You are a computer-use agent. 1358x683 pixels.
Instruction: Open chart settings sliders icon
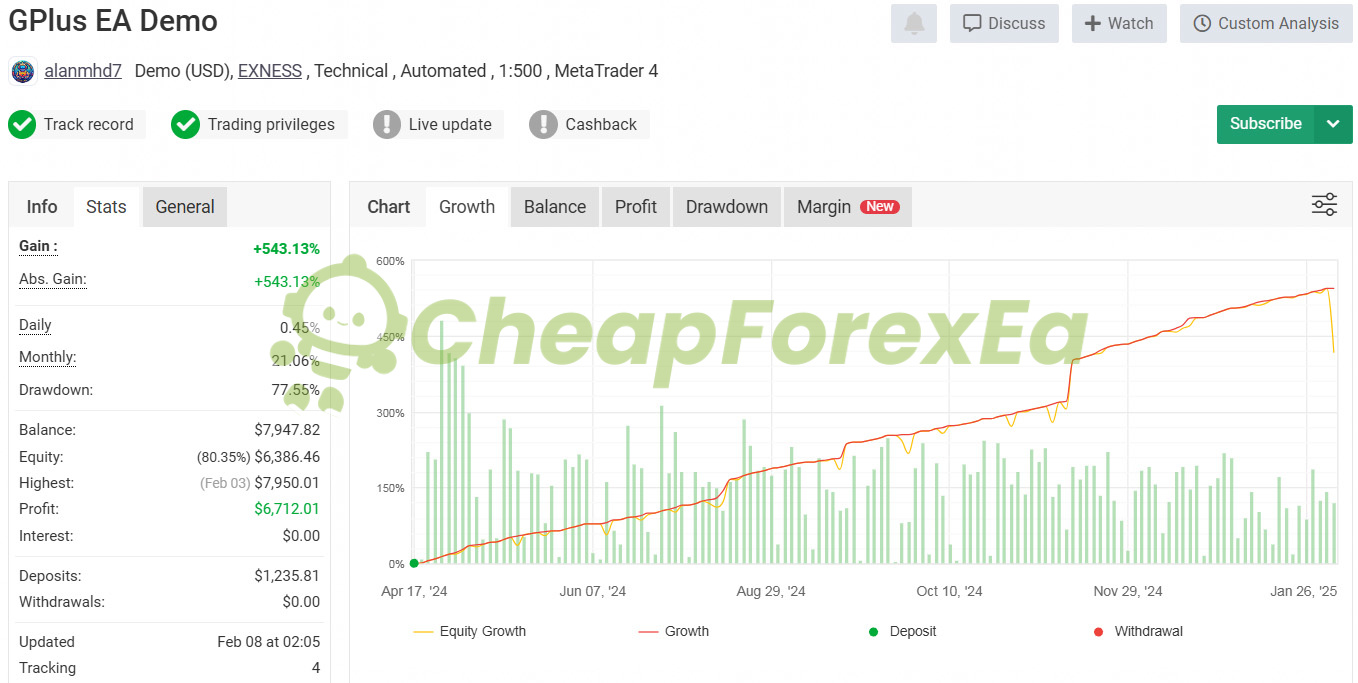[1324, 205]
